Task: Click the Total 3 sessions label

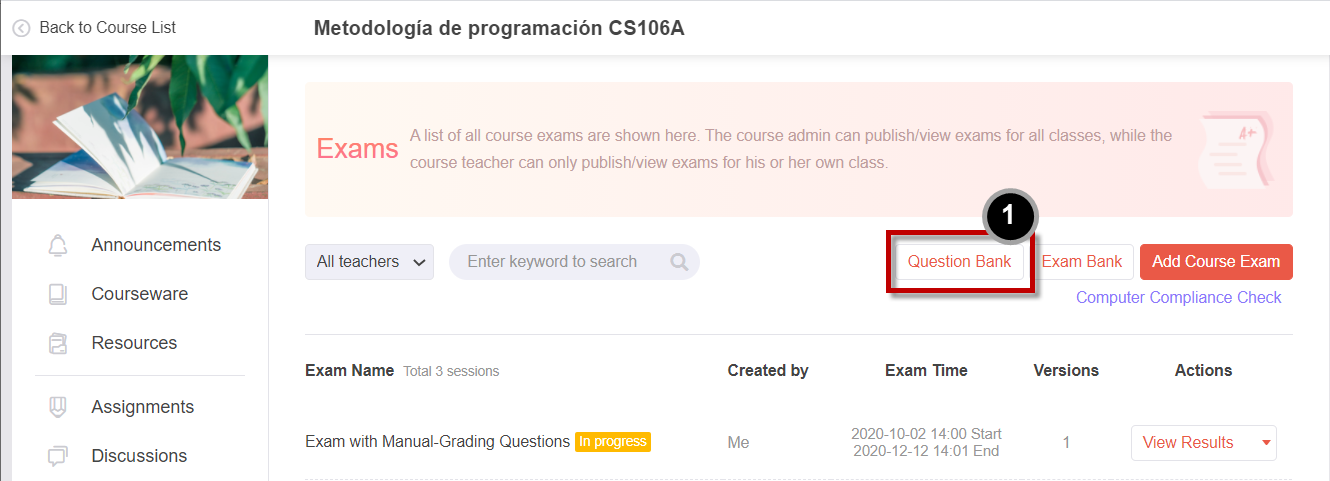Action: coord(451,371)
